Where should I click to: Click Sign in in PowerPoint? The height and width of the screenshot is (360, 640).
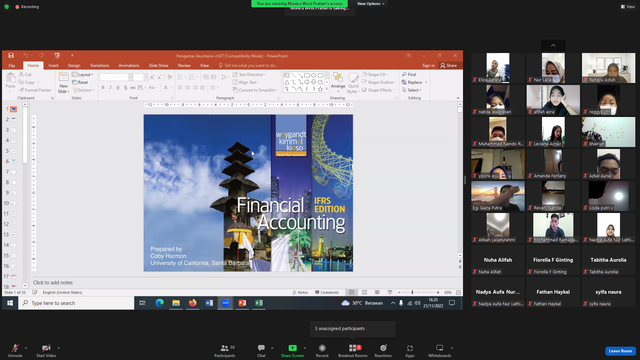tap(428, 65)
